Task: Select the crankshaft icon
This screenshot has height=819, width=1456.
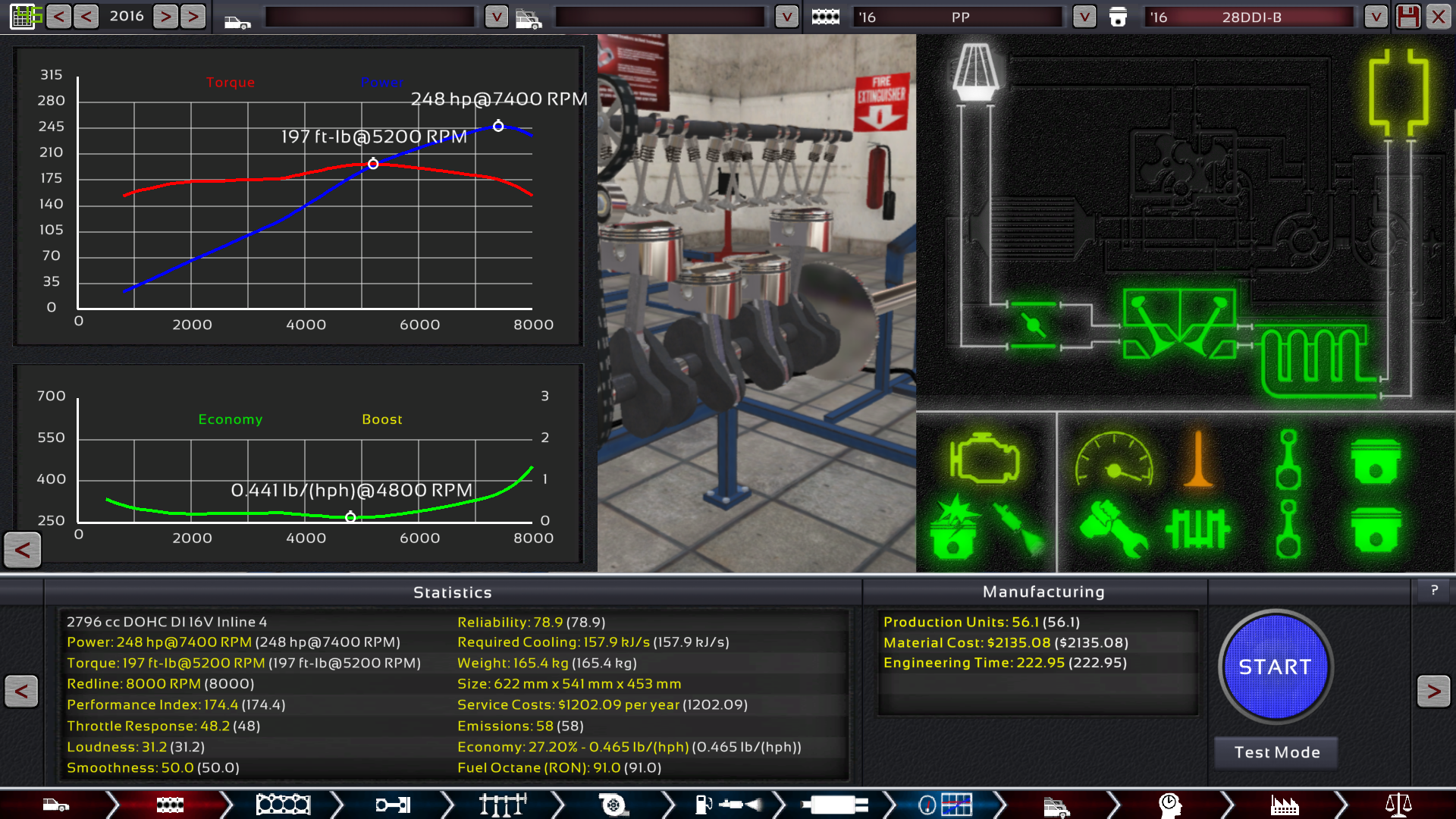Action: click(x=1198, y=529)
